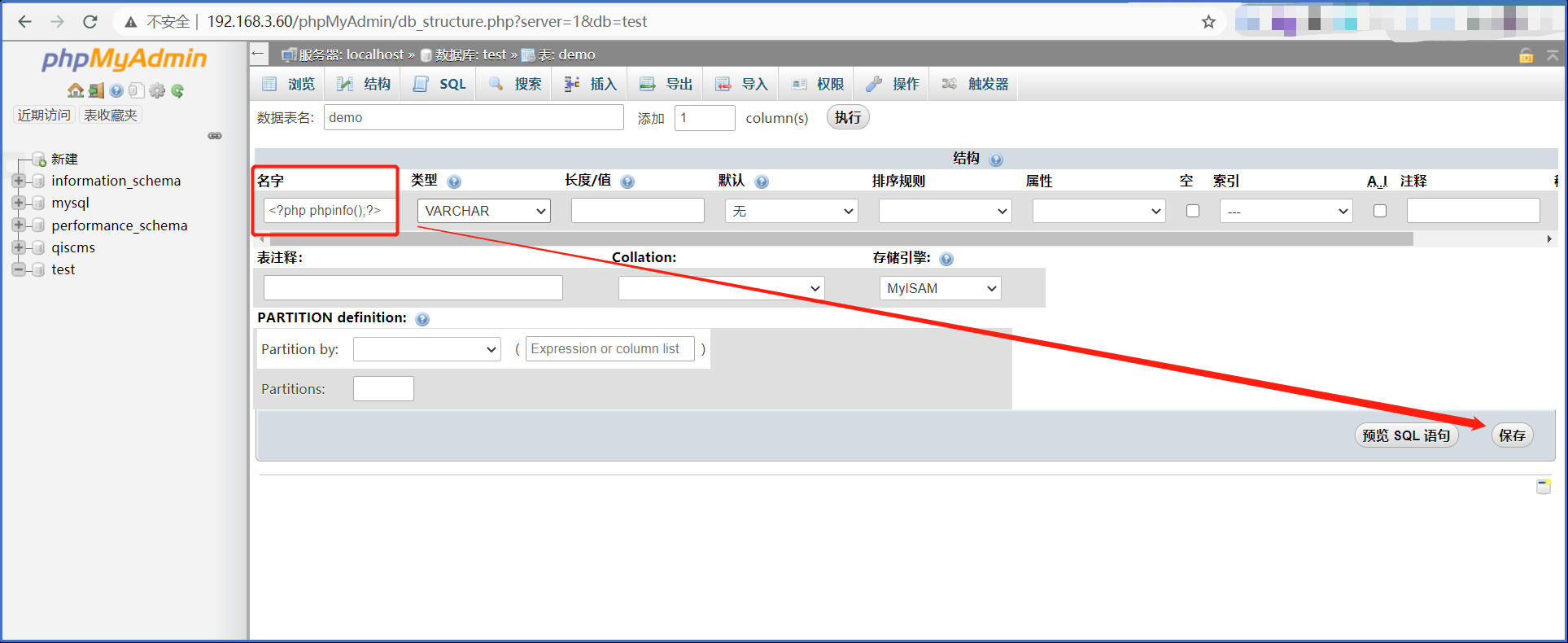
Task: Expand the mysql database tree
Action: tap(19, 203)
